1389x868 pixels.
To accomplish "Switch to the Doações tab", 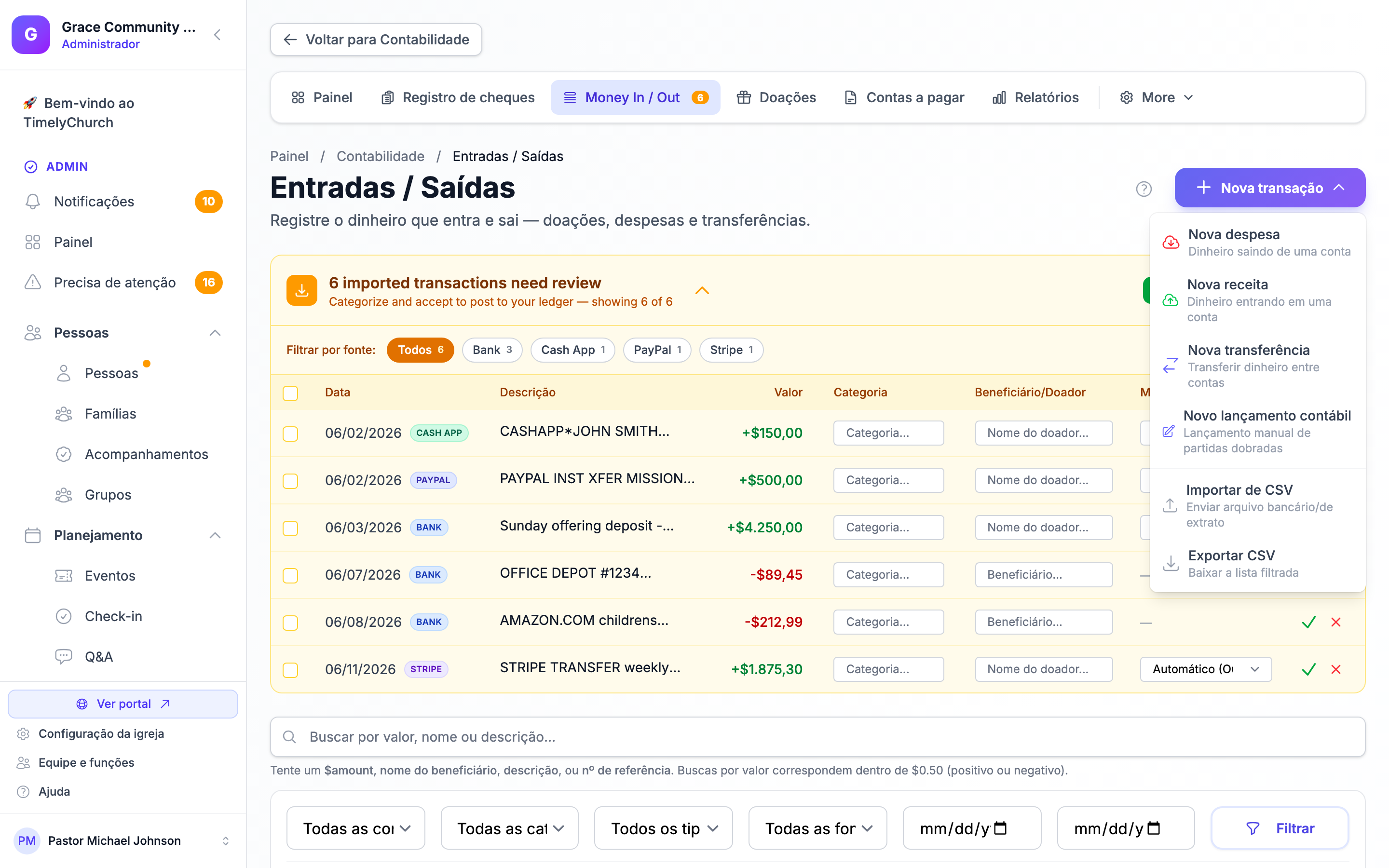I will pos(776,97).
